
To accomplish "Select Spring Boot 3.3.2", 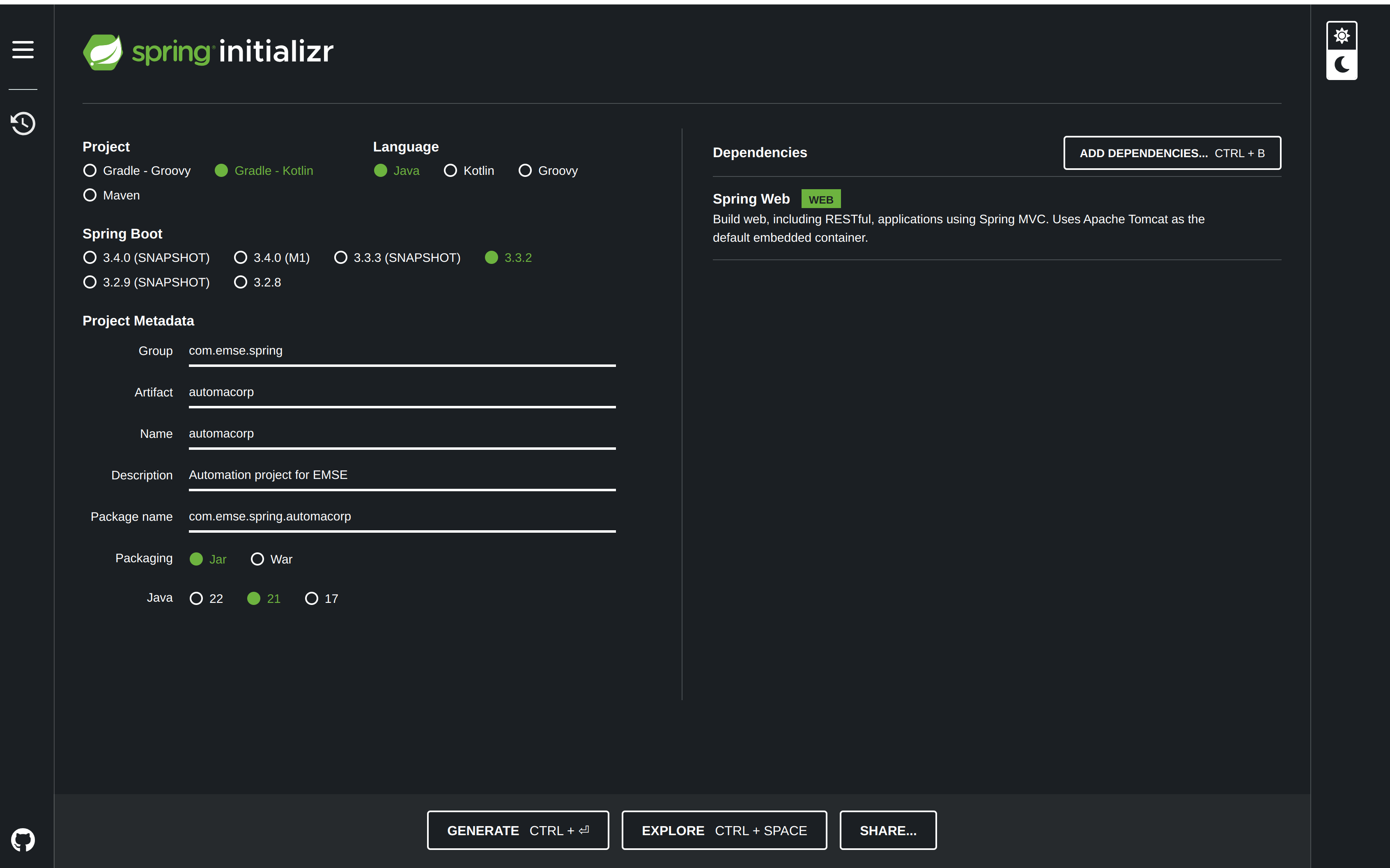I will (x=508, y=258).
